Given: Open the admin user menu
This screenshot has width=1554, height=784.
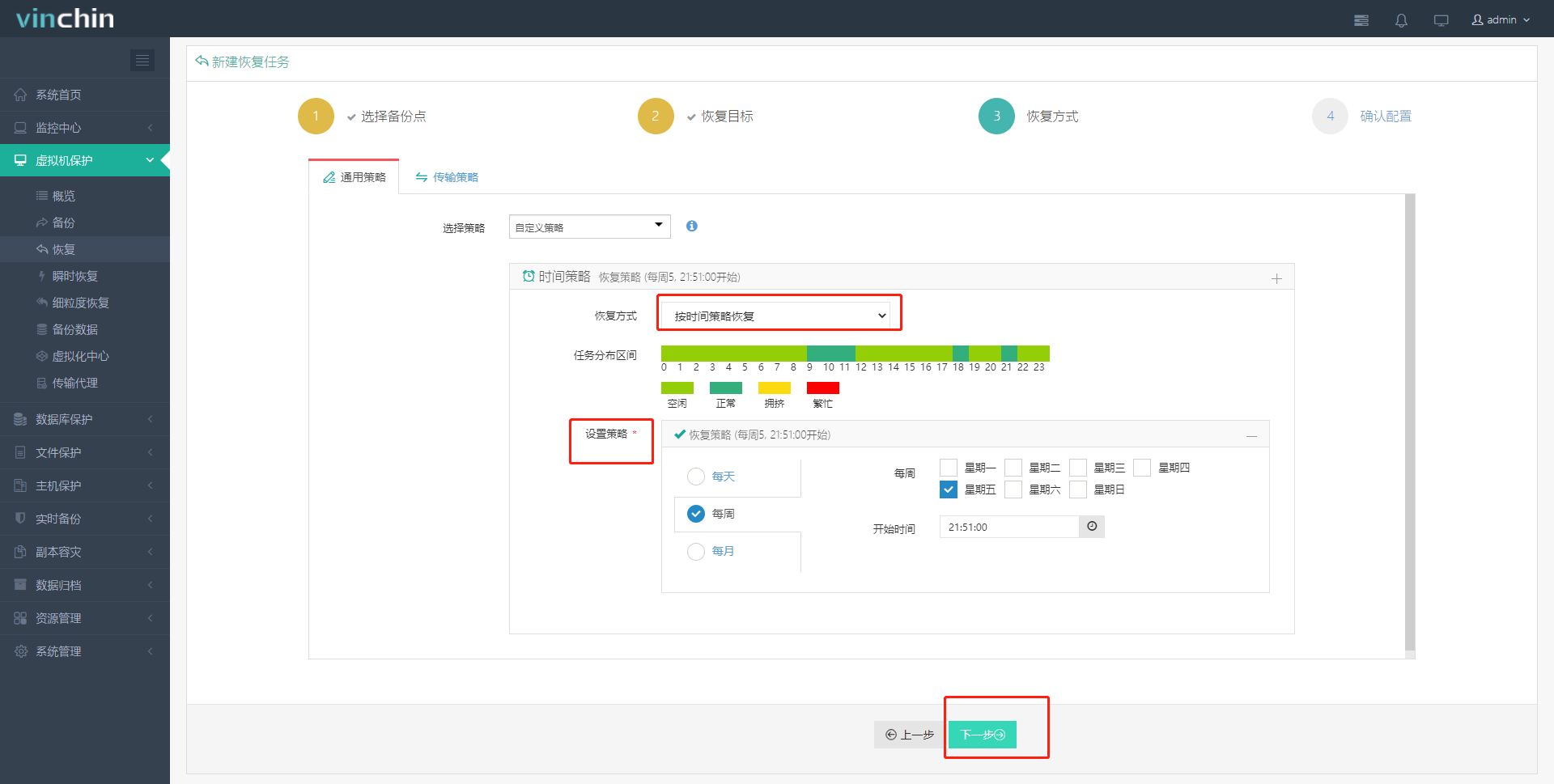Looking at the screenshot, I should (x=1501, y=19).
